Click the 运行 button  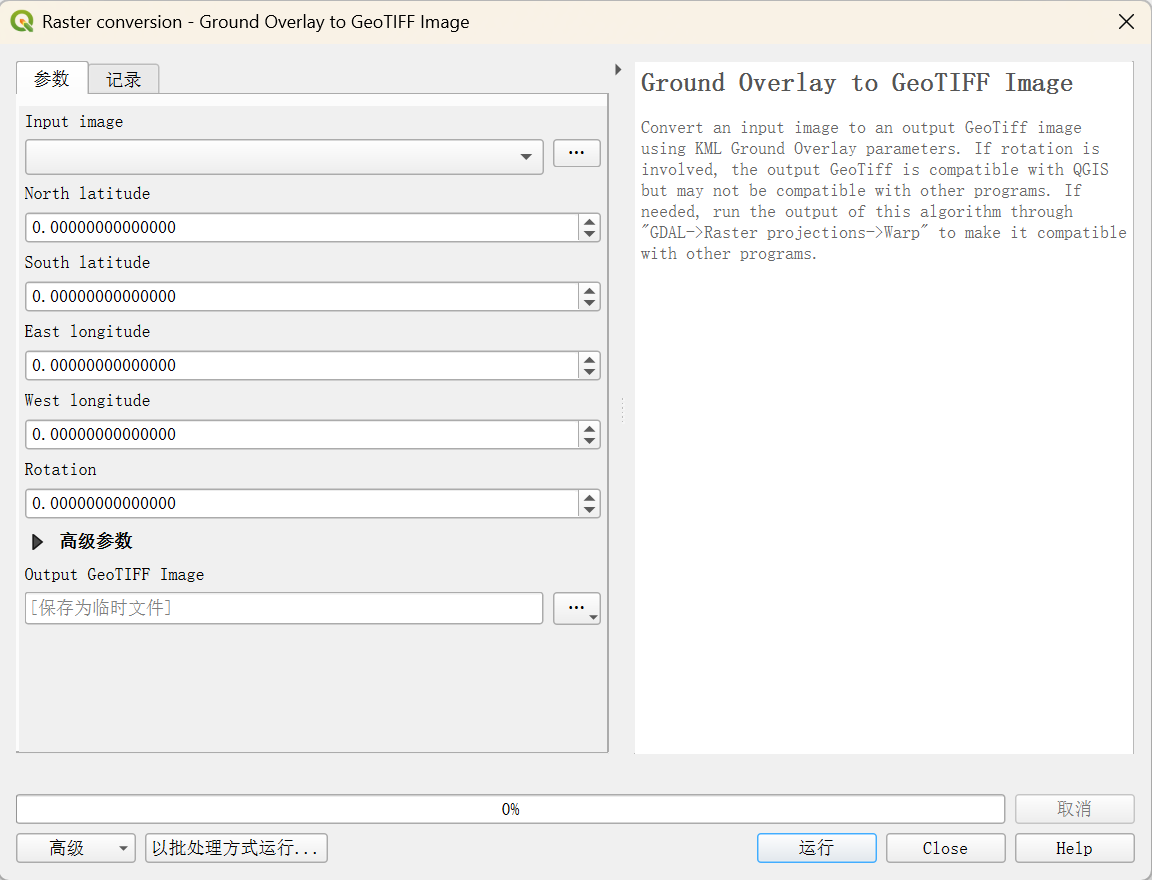pyautogui.click(x=816, y=848)
